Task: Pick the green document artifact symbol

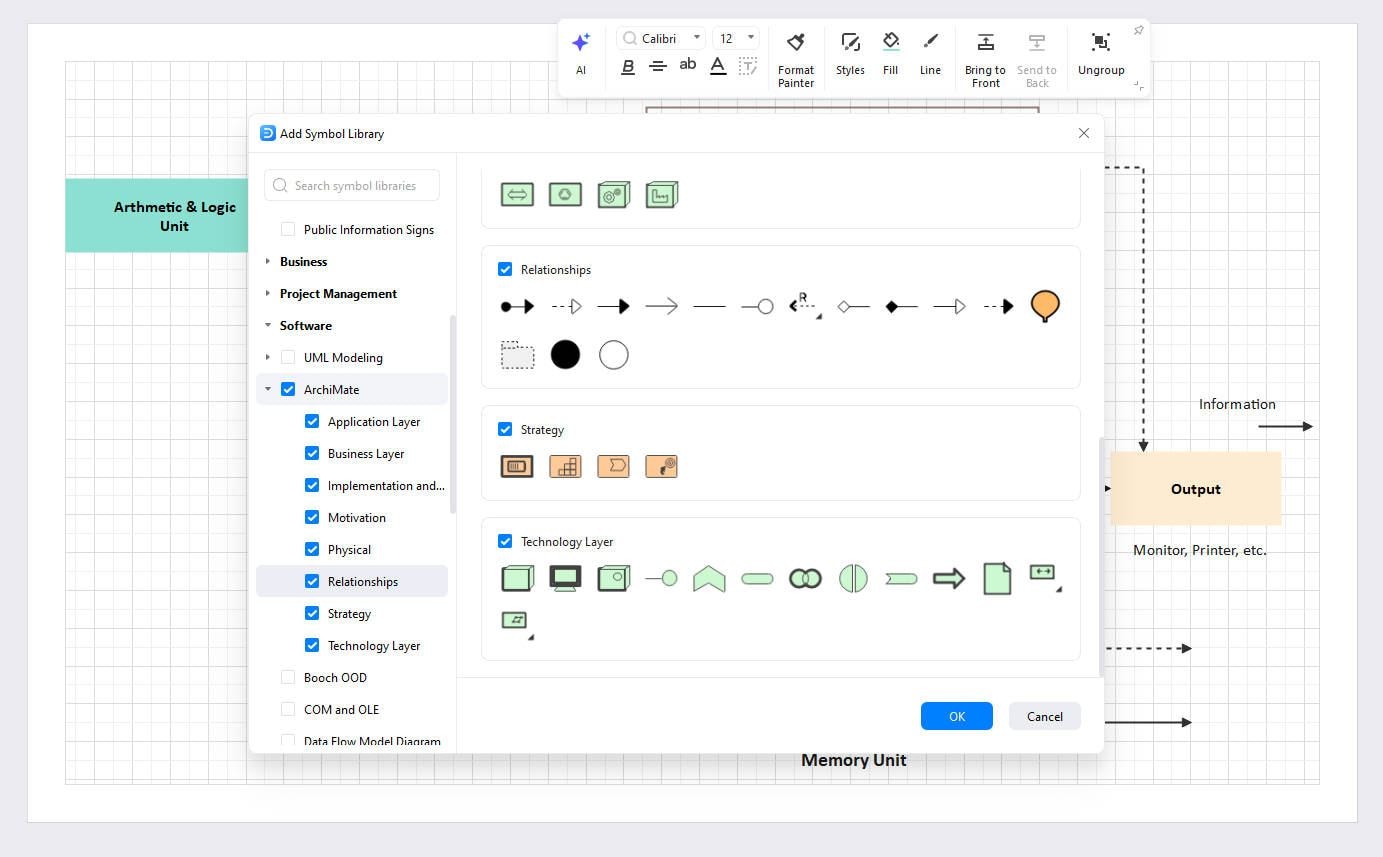Action: [997, 578]
